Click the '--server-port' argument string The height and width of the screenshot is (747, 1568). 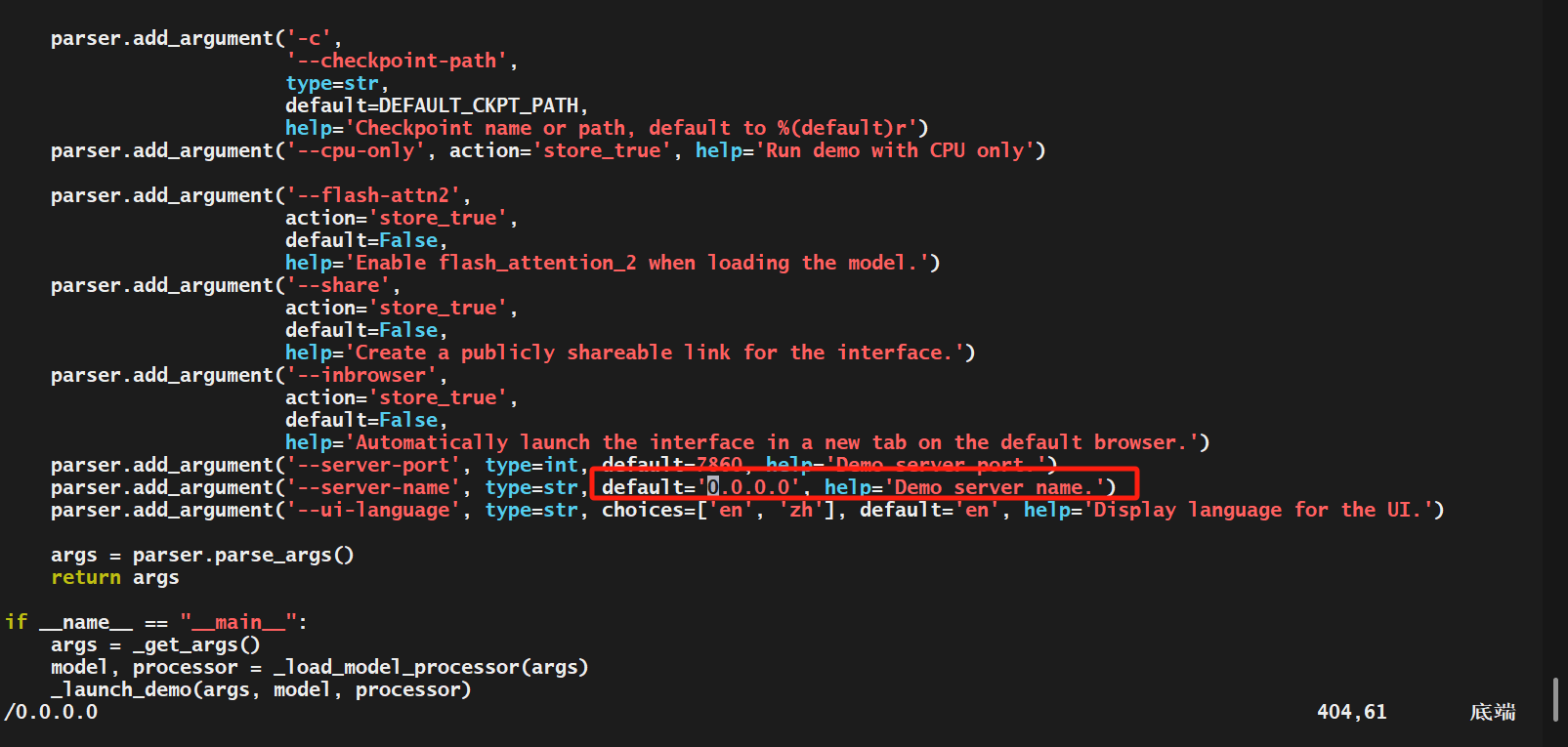pos(372,465)
